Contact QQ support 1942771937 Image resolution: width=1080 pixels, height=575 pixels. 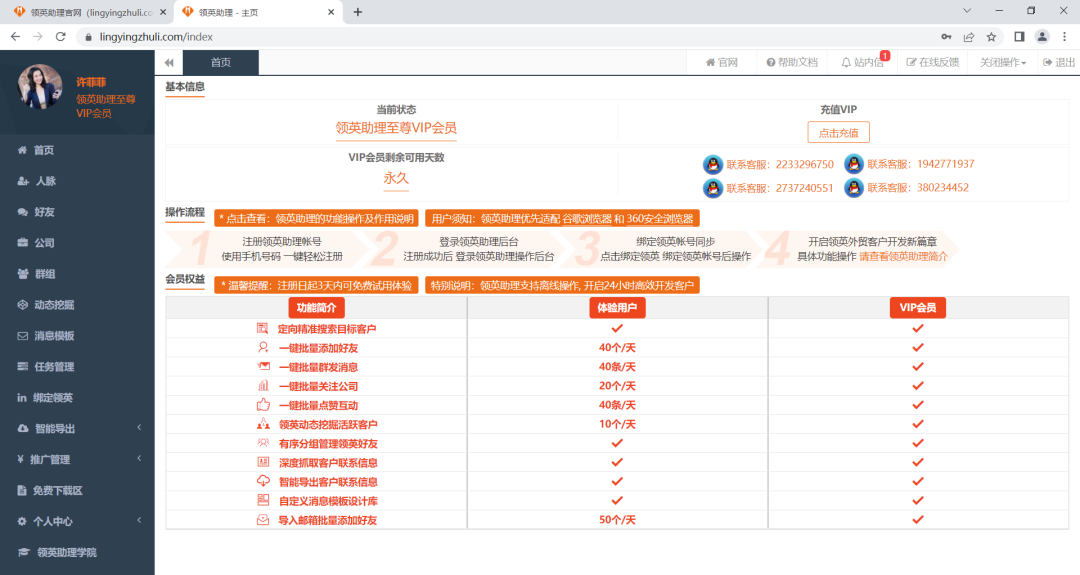(x=909, y=164)
